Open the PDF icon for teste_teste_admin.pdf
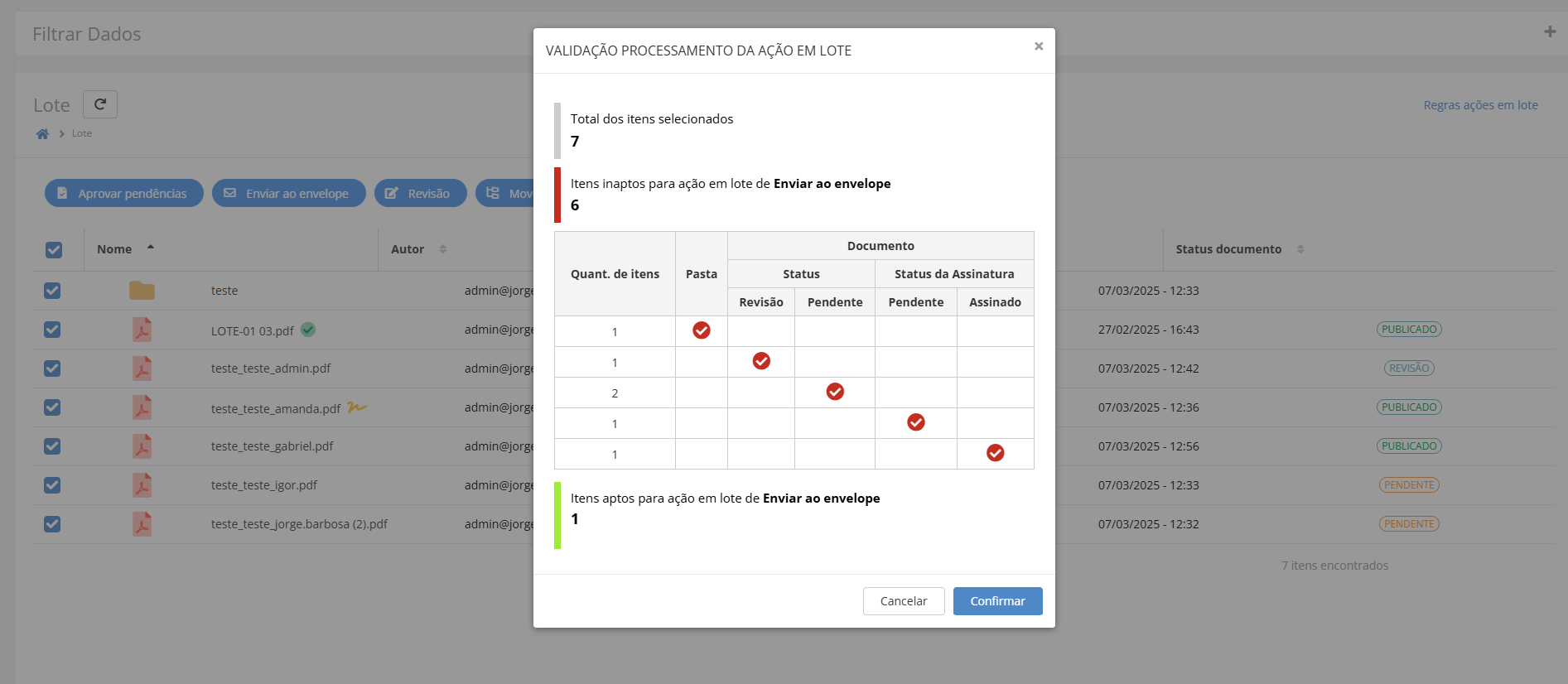The height and width of the screenshot is (684, 1568). (142, 368)
